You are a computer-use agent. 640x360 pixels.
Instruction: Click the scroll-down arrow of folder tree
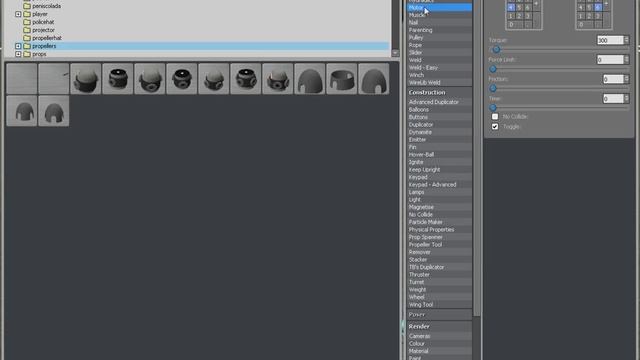point(395,53)
